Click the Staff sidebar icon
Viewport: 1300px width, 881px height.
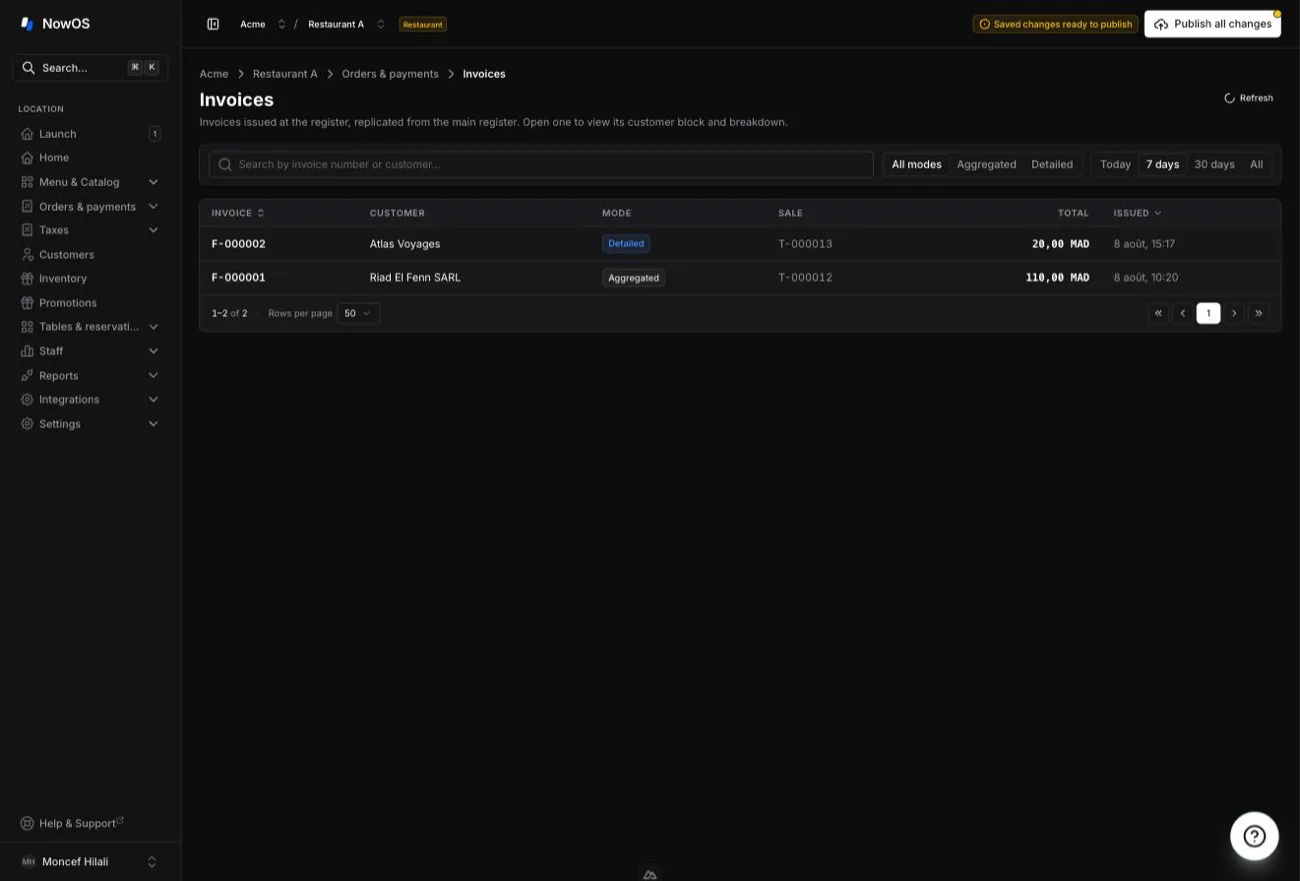point(27,351)
